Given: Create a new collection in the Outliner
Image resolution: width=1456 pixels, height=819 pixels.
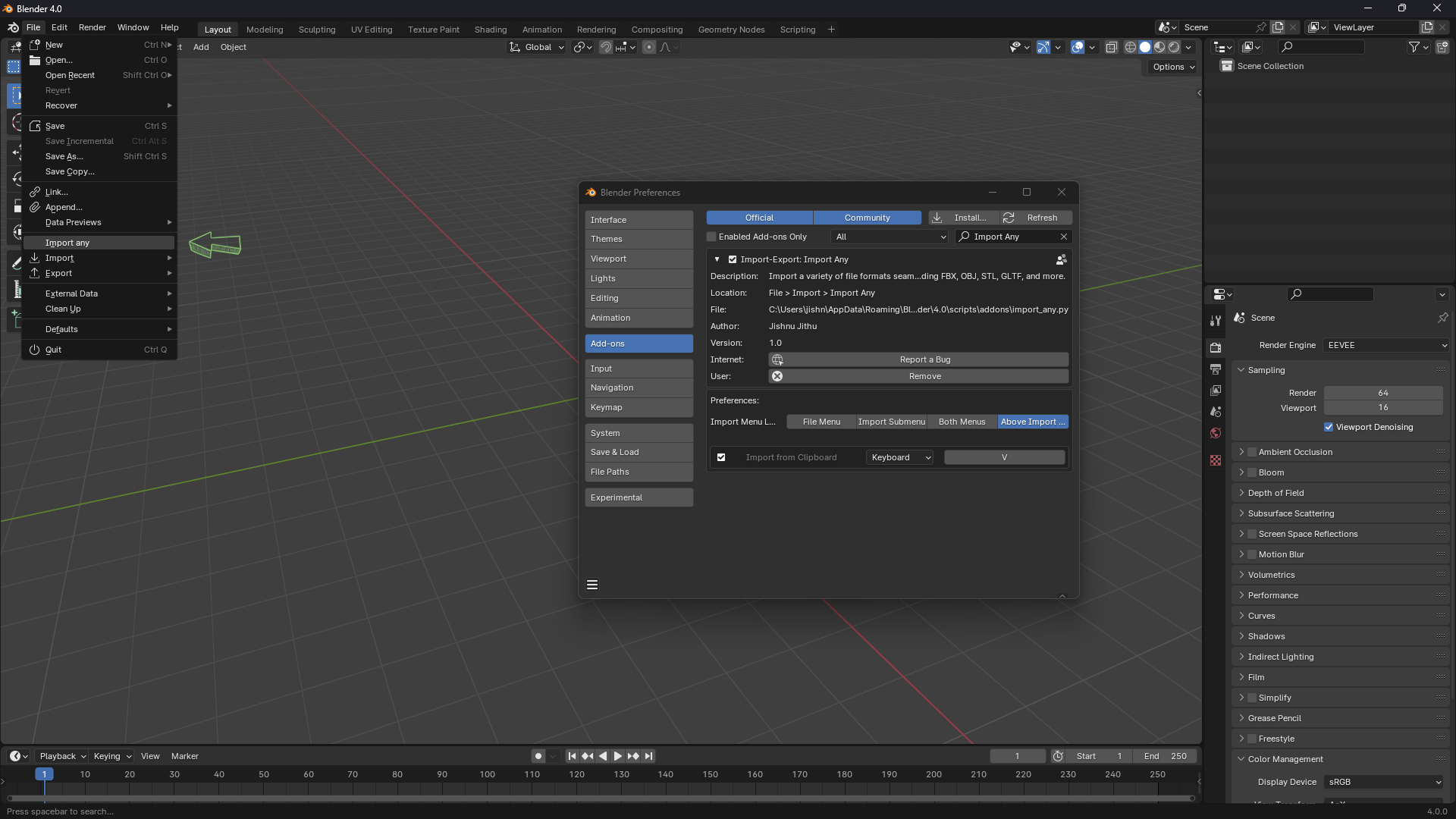Looking at the screenshot, I should coord(1443,47).
